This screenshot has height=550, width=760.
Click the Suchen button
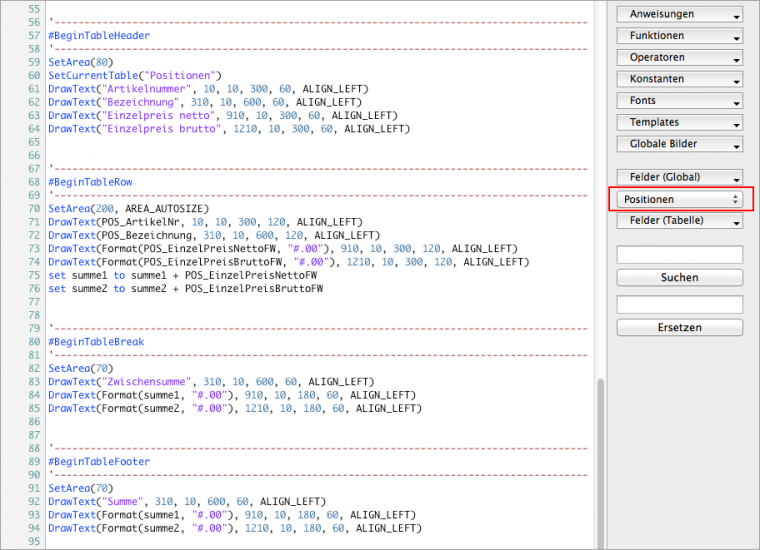(680, 278)
